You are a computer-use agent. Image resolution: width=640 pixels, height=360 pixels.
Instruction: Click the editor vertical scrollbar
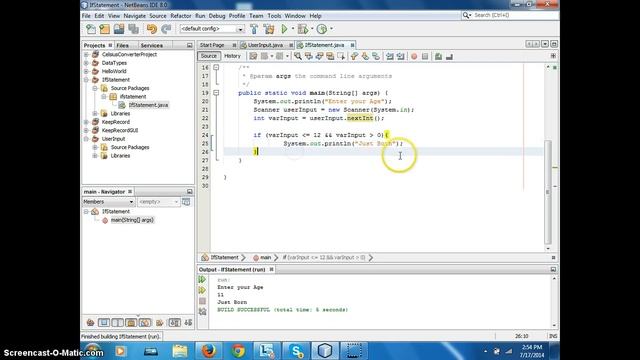coord(548,192)
